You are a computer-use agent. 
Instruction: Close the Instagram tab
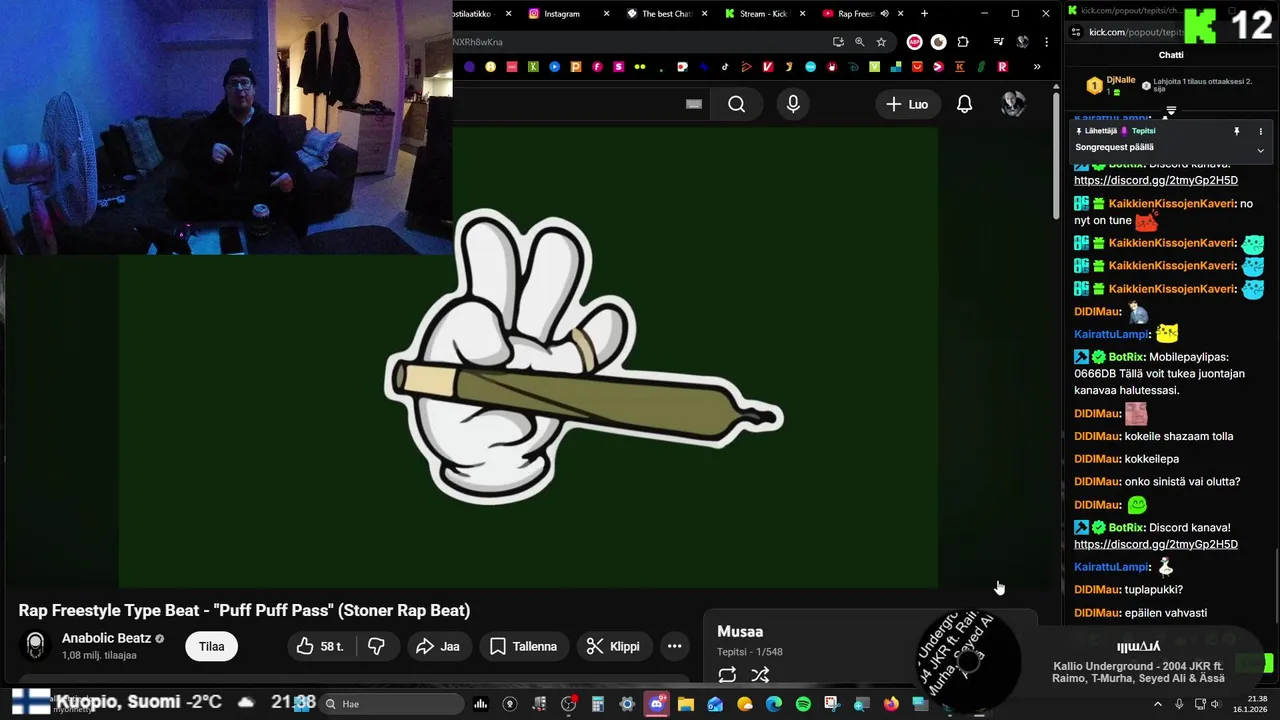pyautogui.click(x=606, y=14)
